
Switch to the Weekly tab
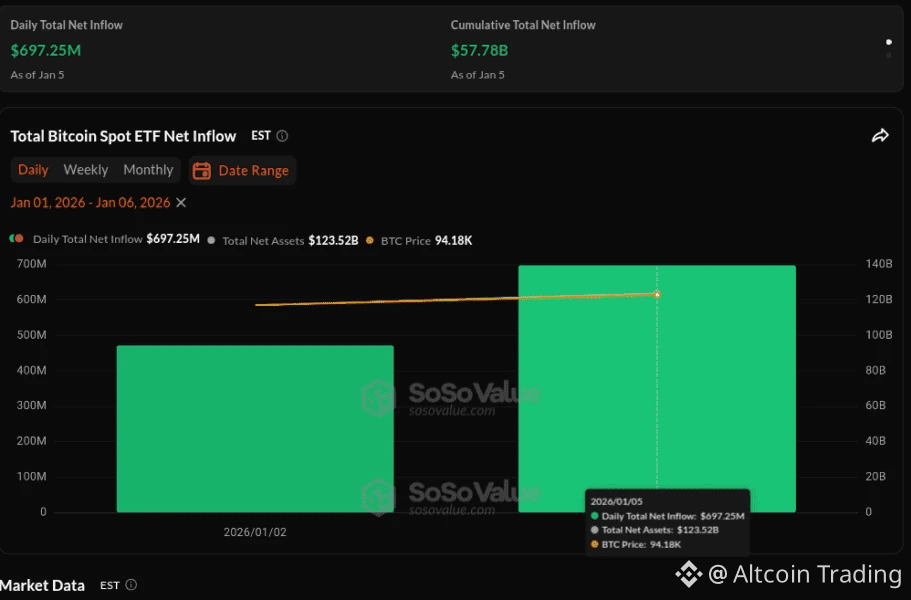click(86, 170)
